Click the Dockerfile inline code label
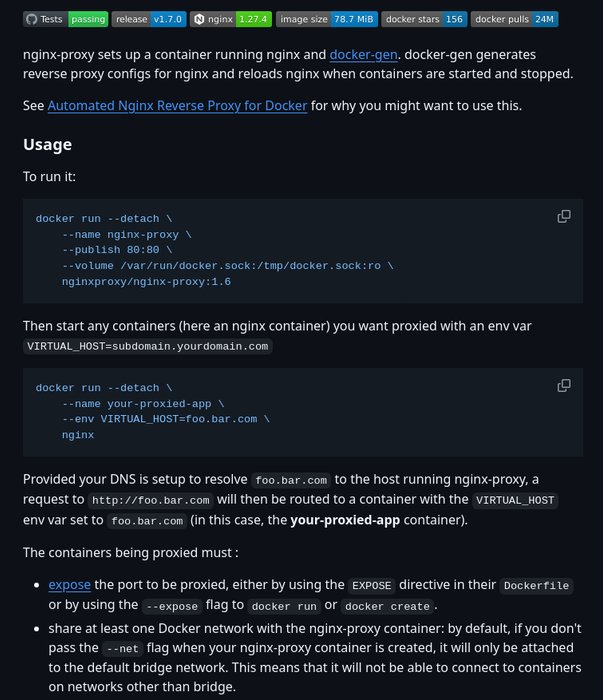603x700 pixels. [538, 586]
